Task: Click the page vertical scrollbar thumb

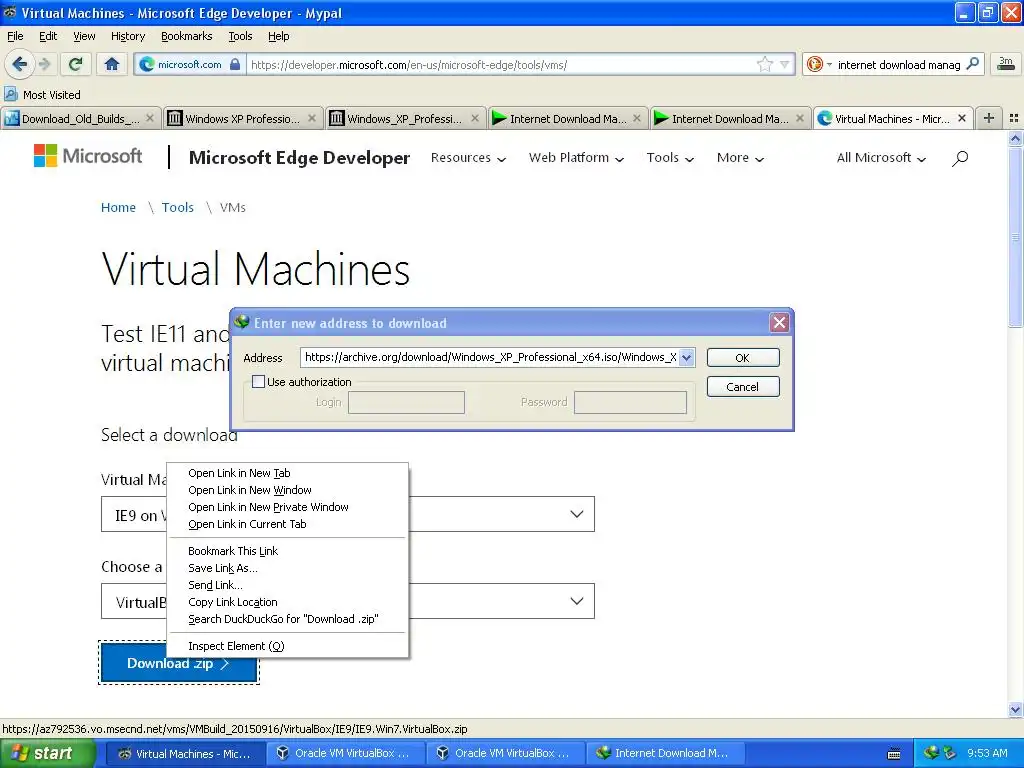Action: point(1015,237)
